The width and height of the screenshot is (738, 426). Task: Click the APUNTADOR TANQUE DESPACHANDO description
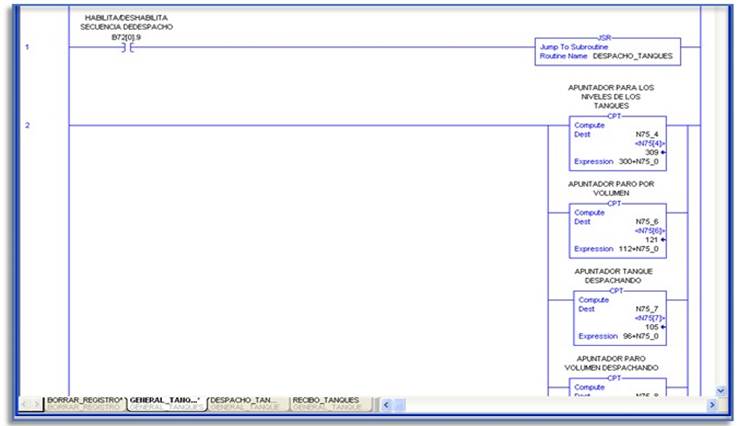point(613,276)
